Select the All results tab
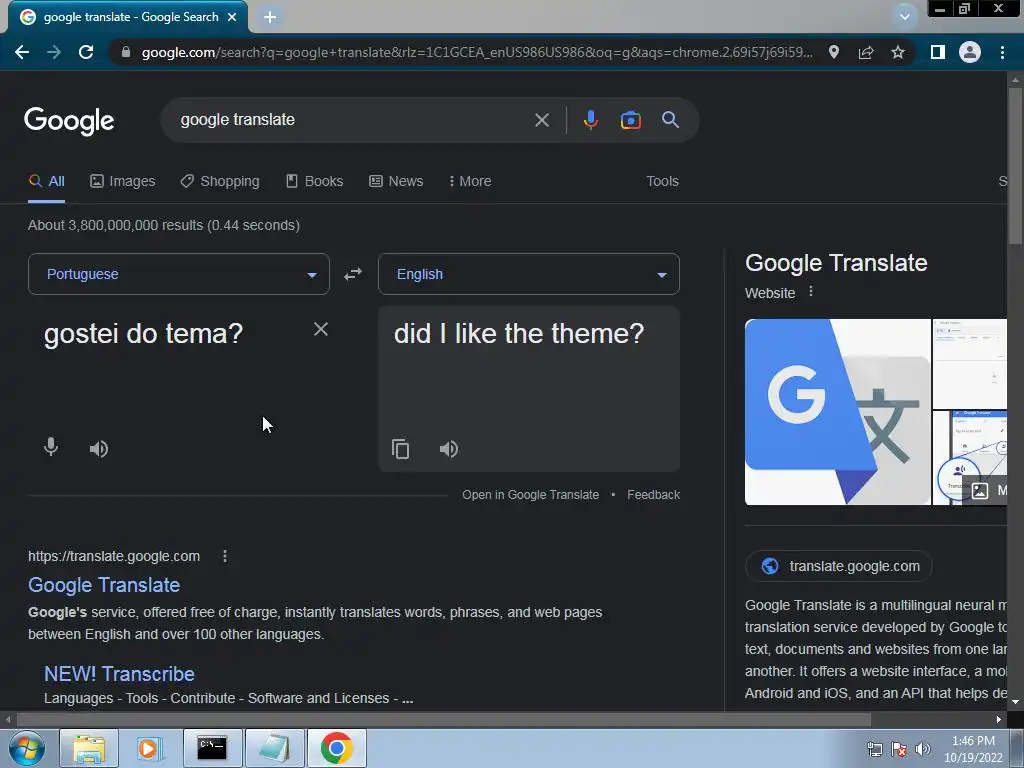The width and height of the screenshot is (1024, 768). [46, 182]
